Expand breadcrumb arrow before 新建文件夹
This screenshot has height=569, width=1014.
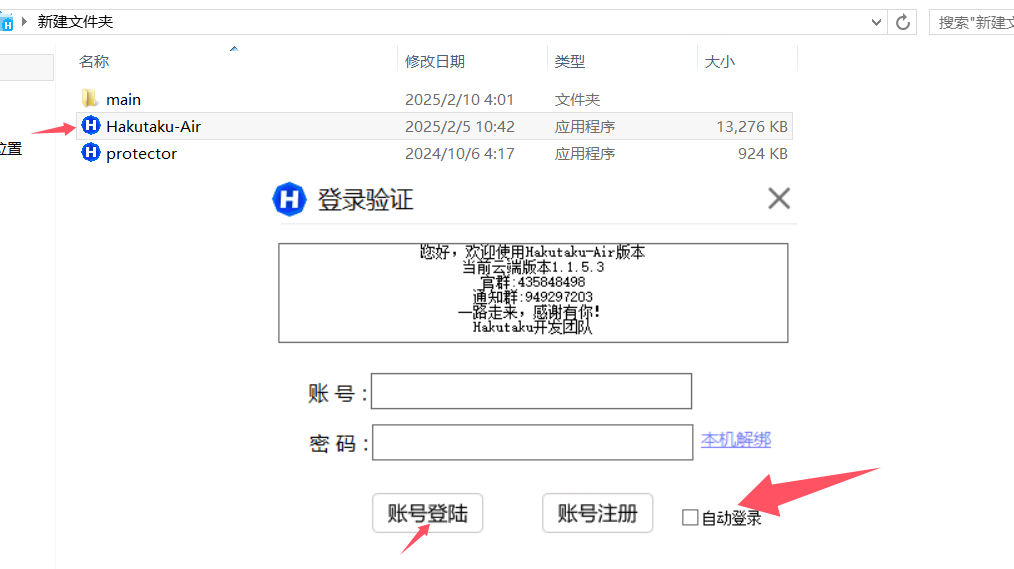[25, 21]
